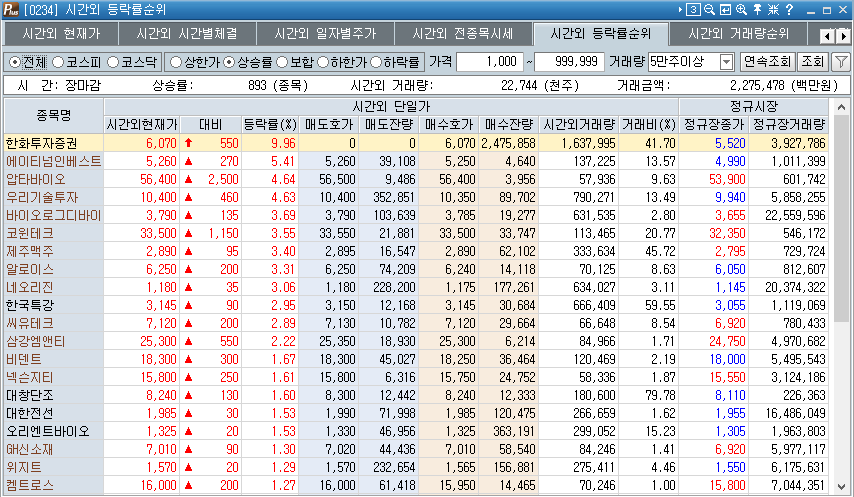Click the 조회 button
Image resolution: width=854 pixels, height=497 pixels.
pos(813,62)
